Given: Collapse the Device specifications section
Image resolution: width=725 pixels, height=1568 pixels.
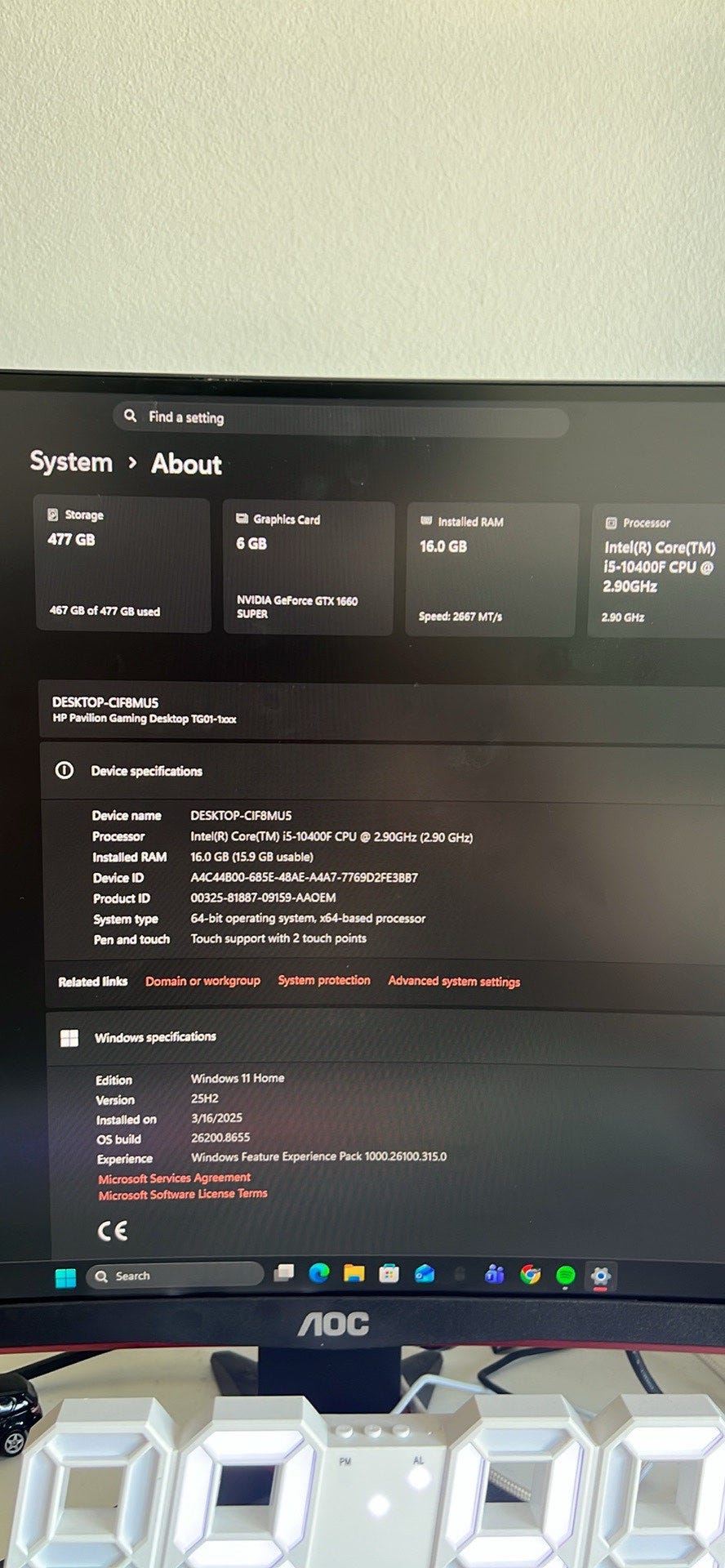Looking at the screenshot, I should pyautogui.click(x=384, y=771).
